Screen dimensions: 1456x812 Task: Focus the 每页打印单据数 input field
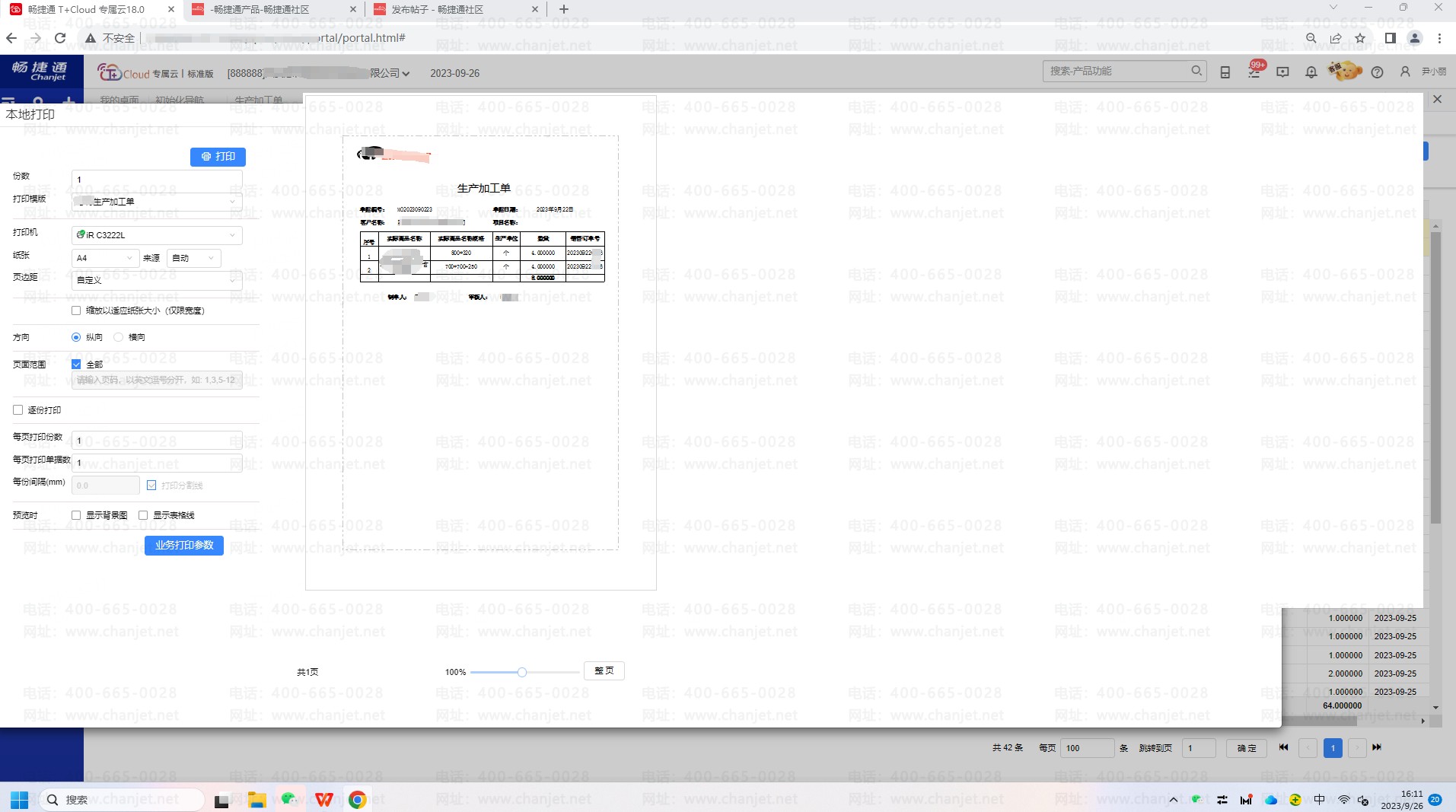tap(157, 463)
